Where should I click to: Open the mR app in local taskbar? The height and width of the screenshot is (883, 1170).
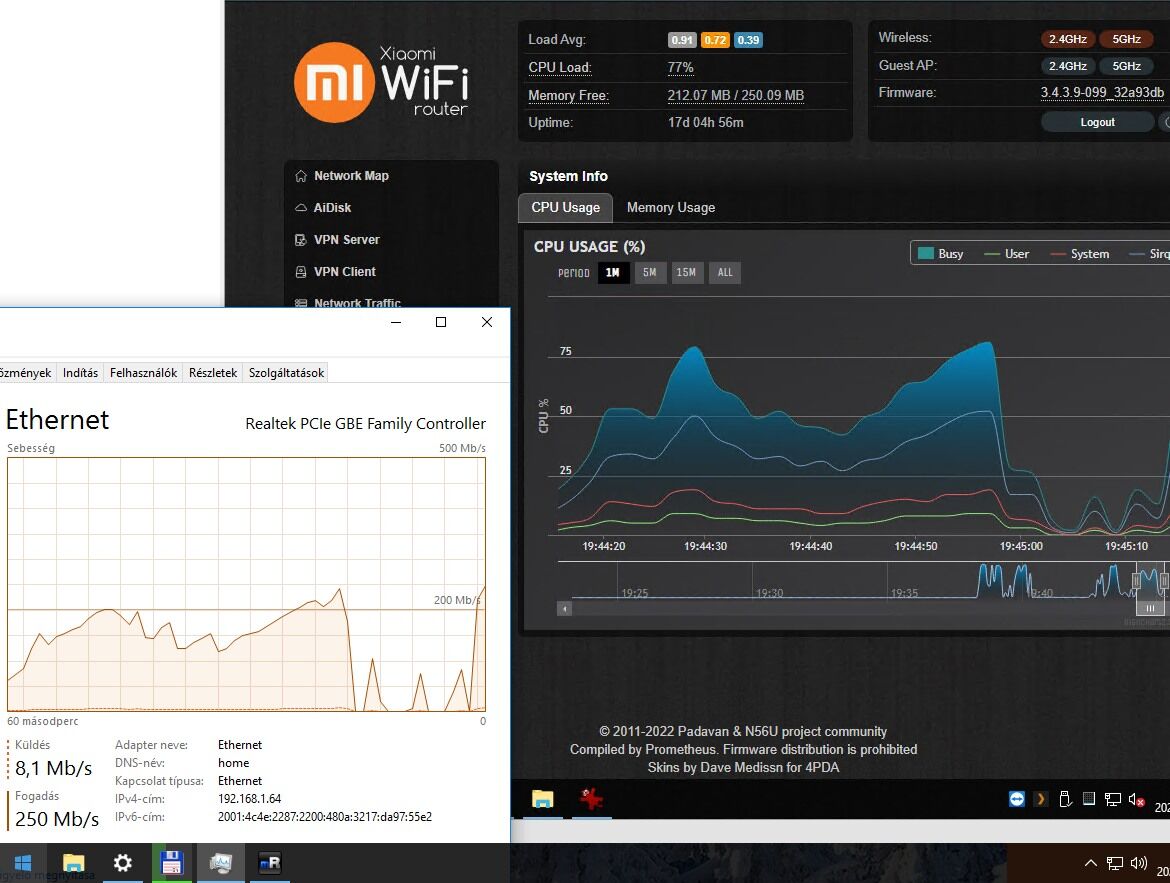click(269, 864)
